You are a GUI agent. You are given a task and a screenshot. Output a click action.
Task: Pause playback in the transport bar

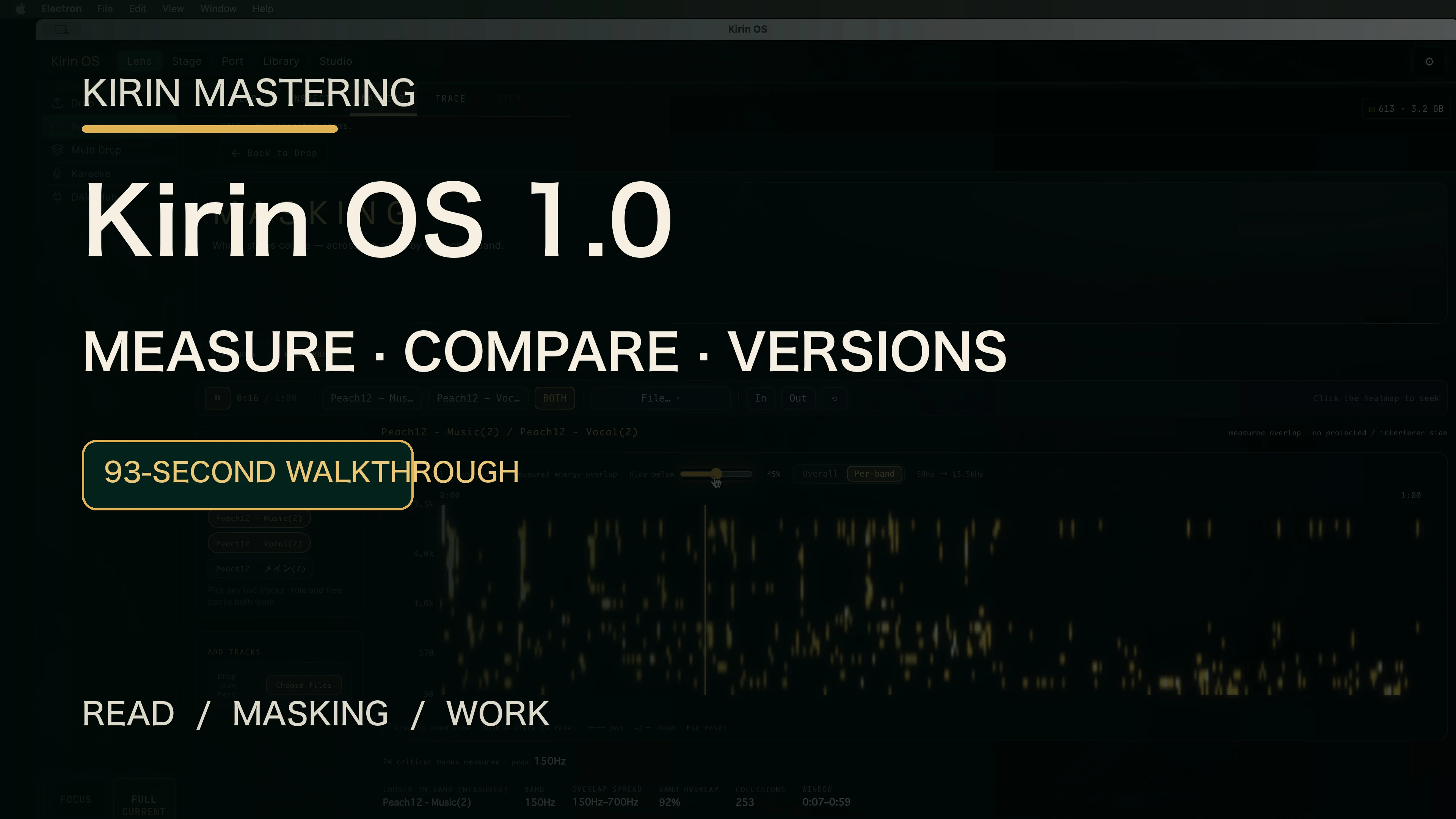point(218,398)
